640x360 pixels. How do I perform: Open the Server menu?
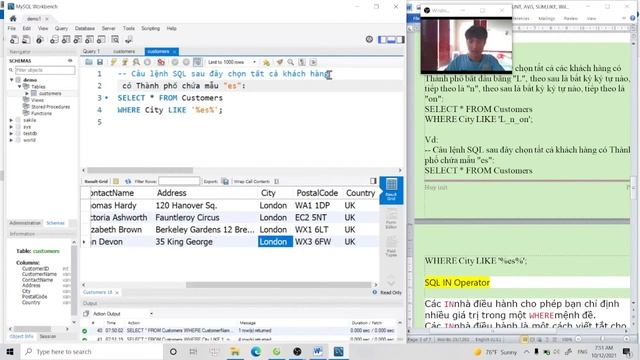[x=109, y=28]
